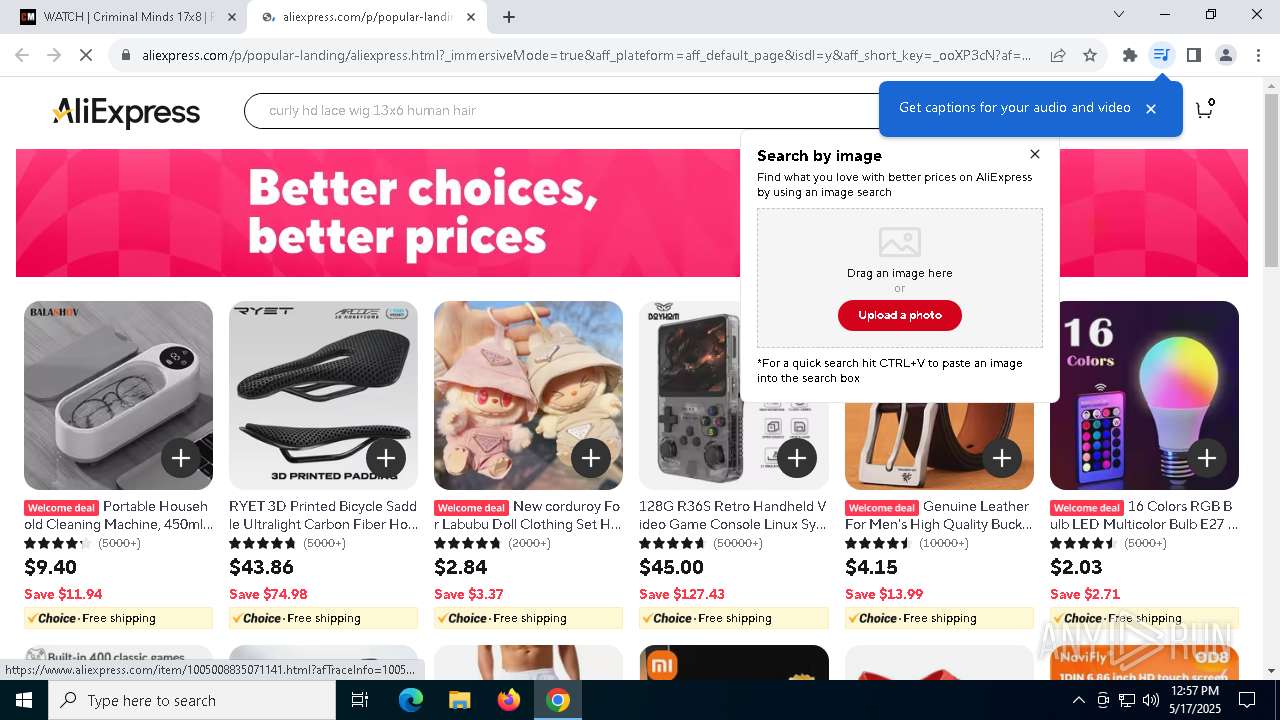Open the Chrome media control icon

(x=1161, y=55)
